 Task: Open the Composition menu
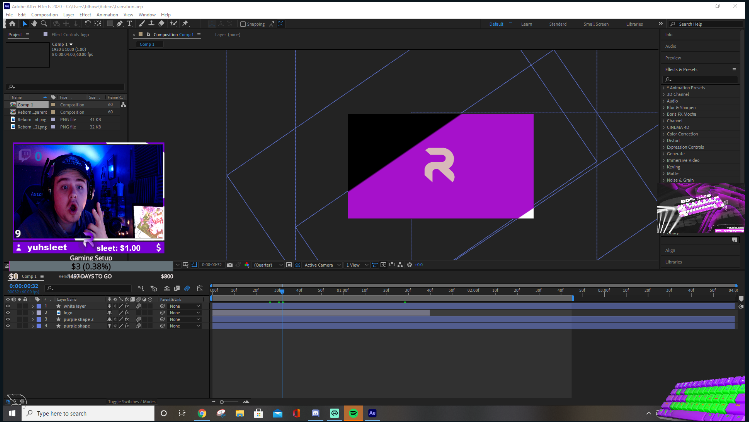44,15
